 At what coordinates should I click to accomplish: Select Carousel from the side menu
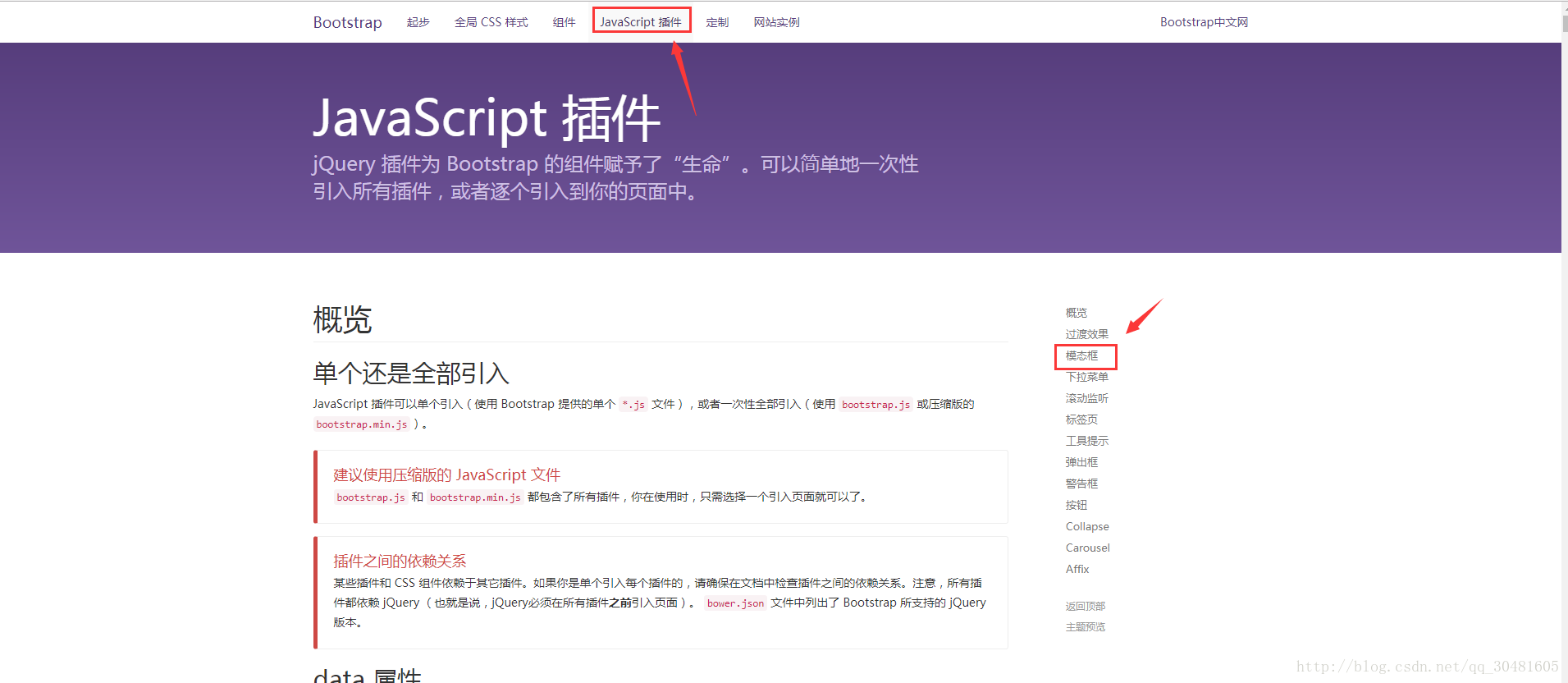tap(1087, 548)
